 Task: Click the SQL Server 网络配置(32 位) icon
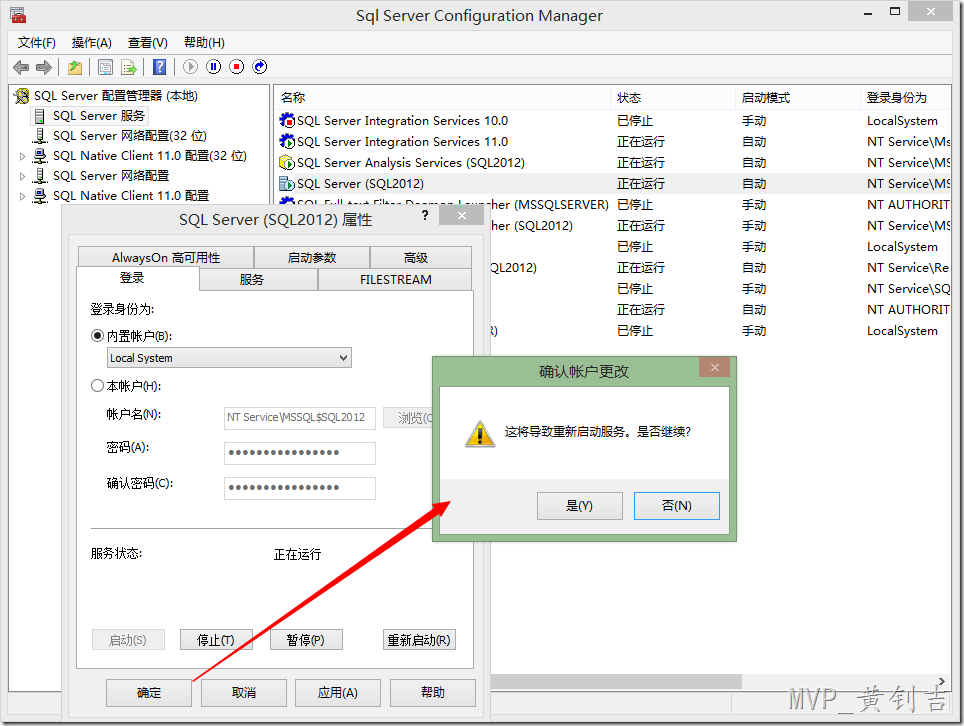tap(40, 135)
